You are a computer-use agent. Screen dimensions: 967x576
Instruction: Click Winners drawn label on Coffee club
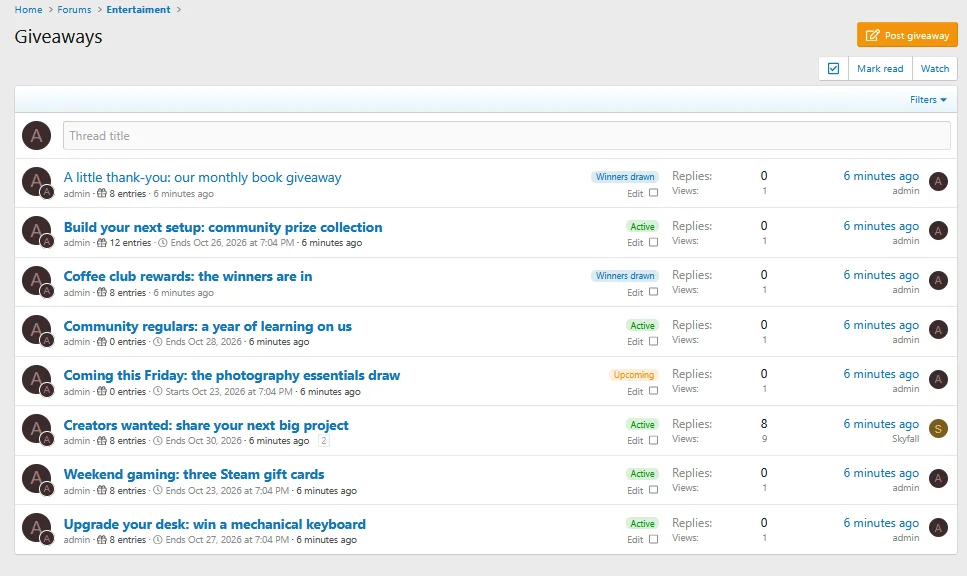(x=625, y=276)
